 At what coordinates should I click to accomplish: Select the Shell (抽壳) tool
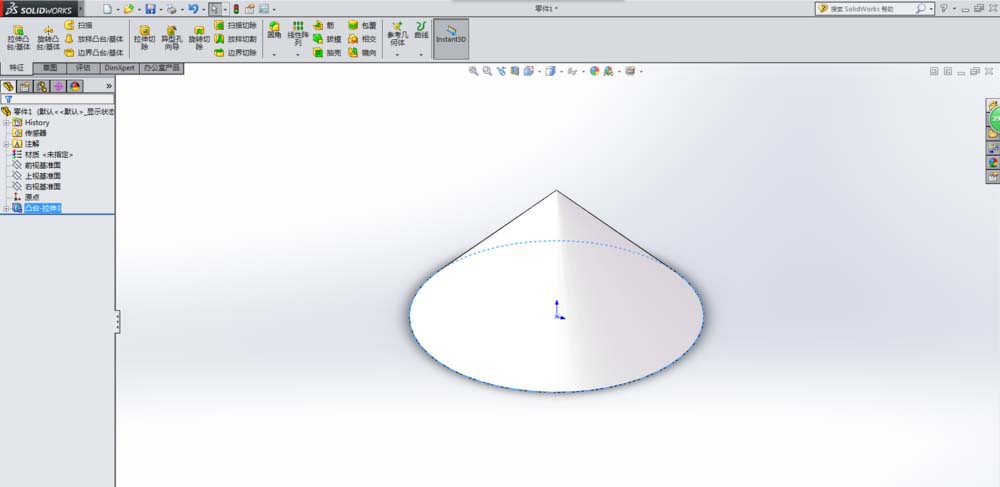pyautogui.click(x=327, y=53)
